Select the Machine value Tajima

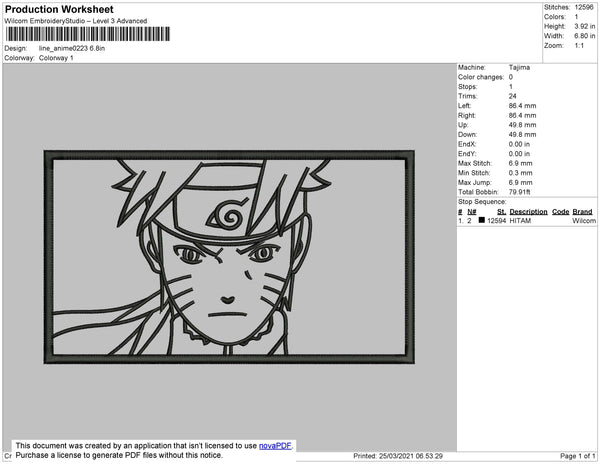tap(519, 67)
